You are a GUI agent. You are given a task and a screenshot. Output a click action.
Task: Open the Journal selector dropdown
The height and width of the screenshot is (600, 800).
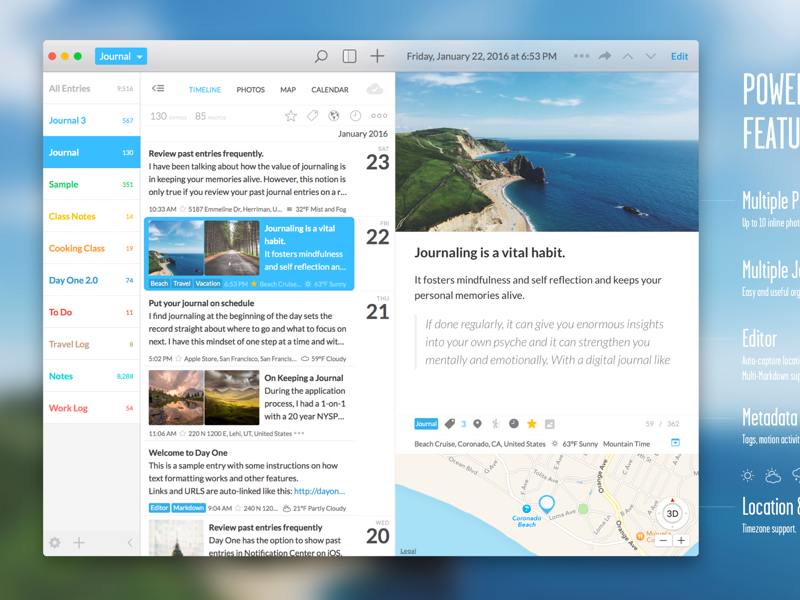(x=120, y=56)
